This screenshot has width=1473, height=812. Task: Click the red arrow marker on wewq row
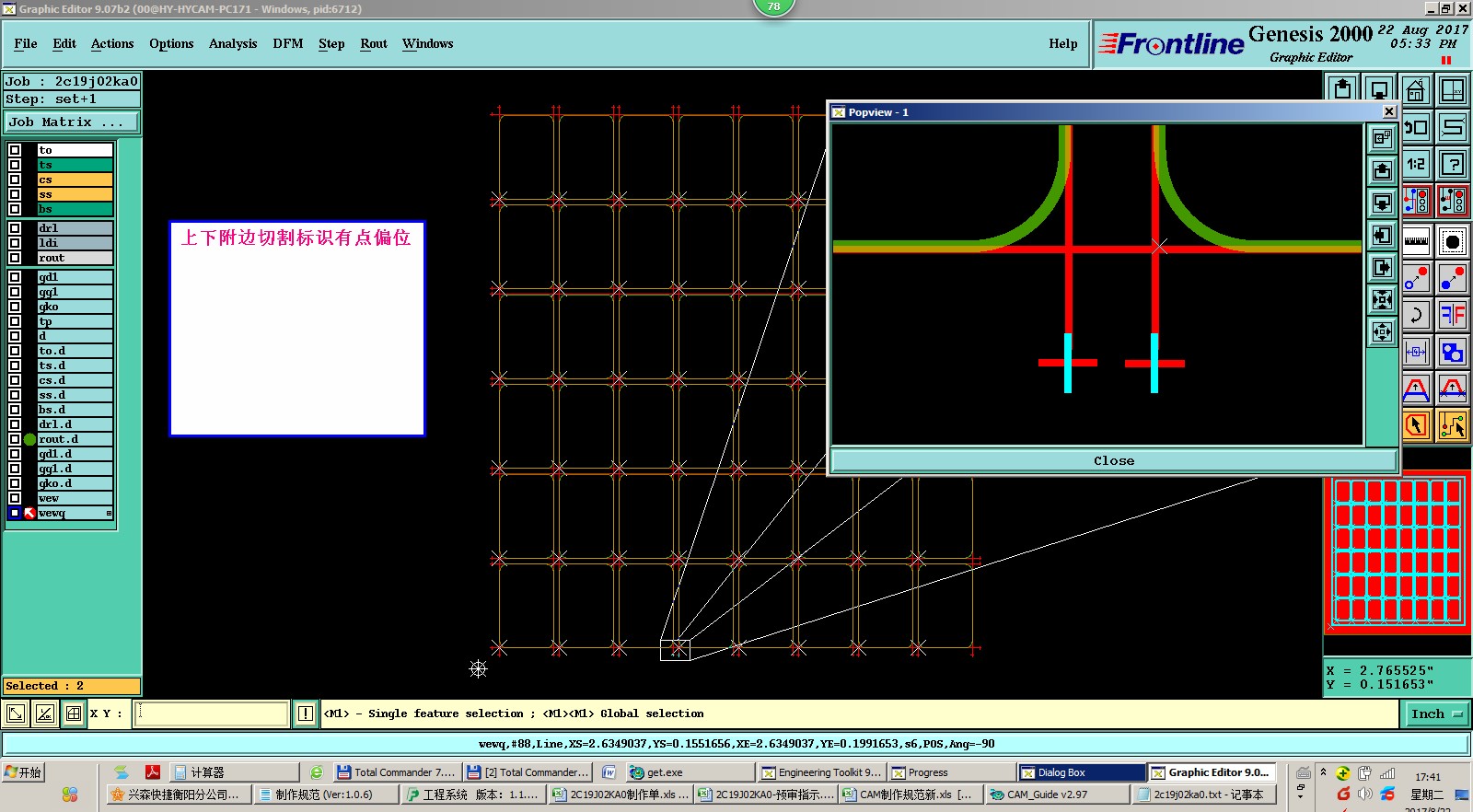pyautogui.click(x=29, y=513)
